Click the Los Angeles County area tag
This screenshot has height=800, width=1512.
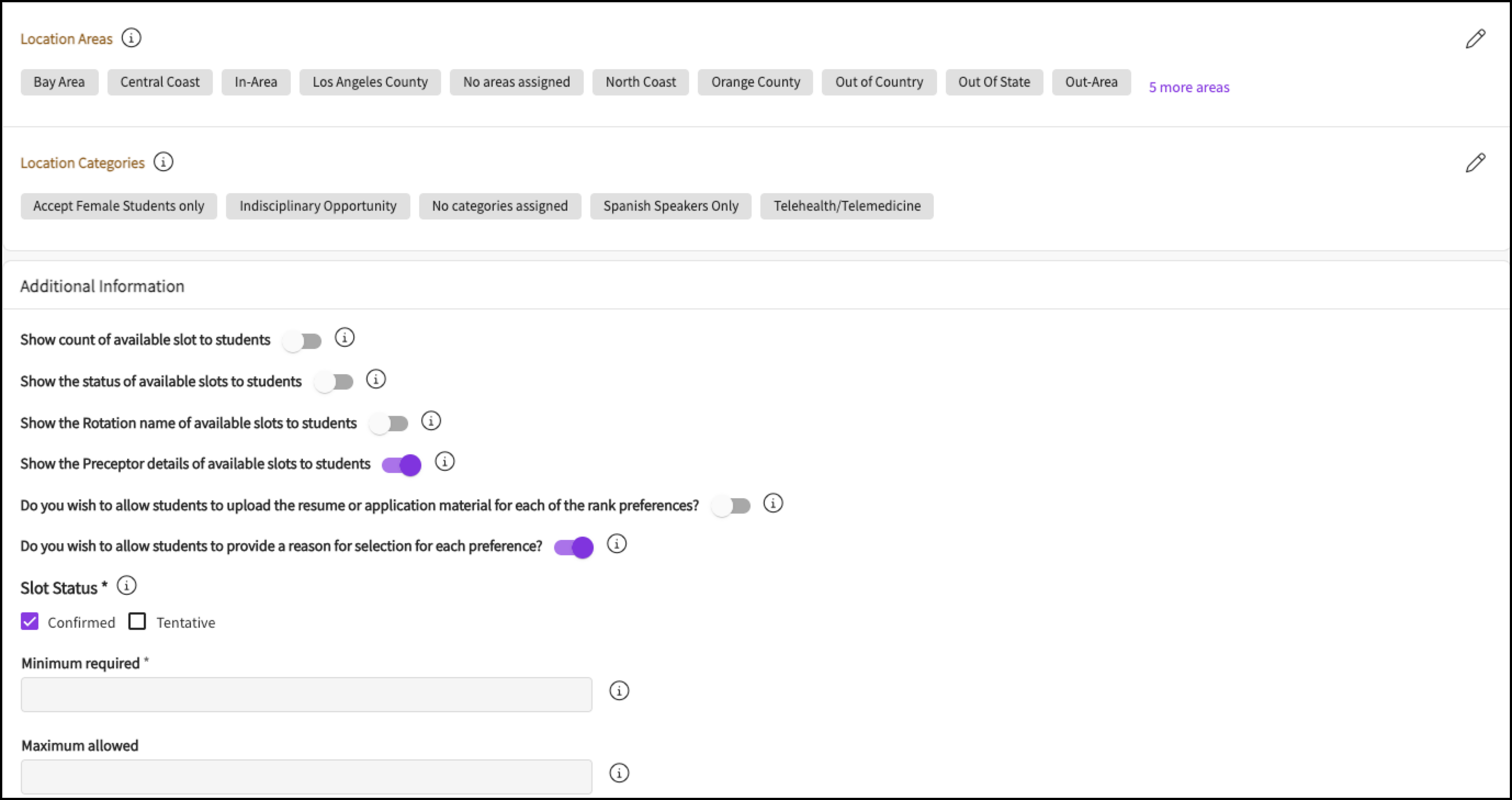(370, 82)
